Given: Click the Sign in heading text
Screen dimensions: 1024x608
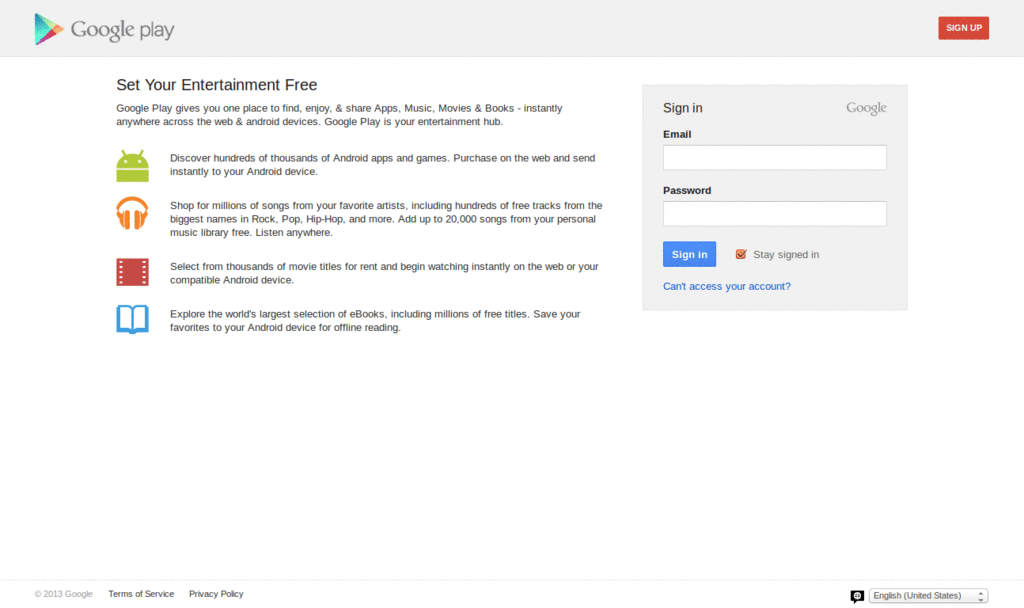Looking at the screenshot, I should [x=682, y=108].
